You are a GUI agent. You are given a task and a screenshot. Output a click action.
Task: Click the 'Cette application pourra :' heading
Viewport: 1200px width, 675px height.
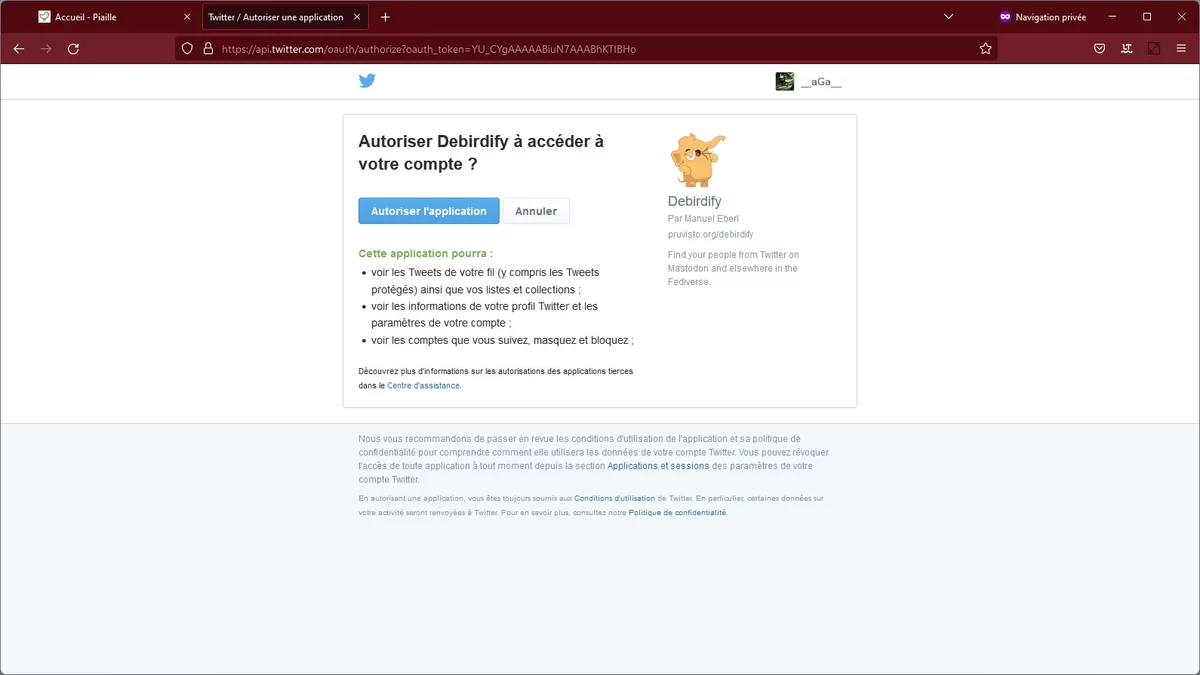pos(425,254)
